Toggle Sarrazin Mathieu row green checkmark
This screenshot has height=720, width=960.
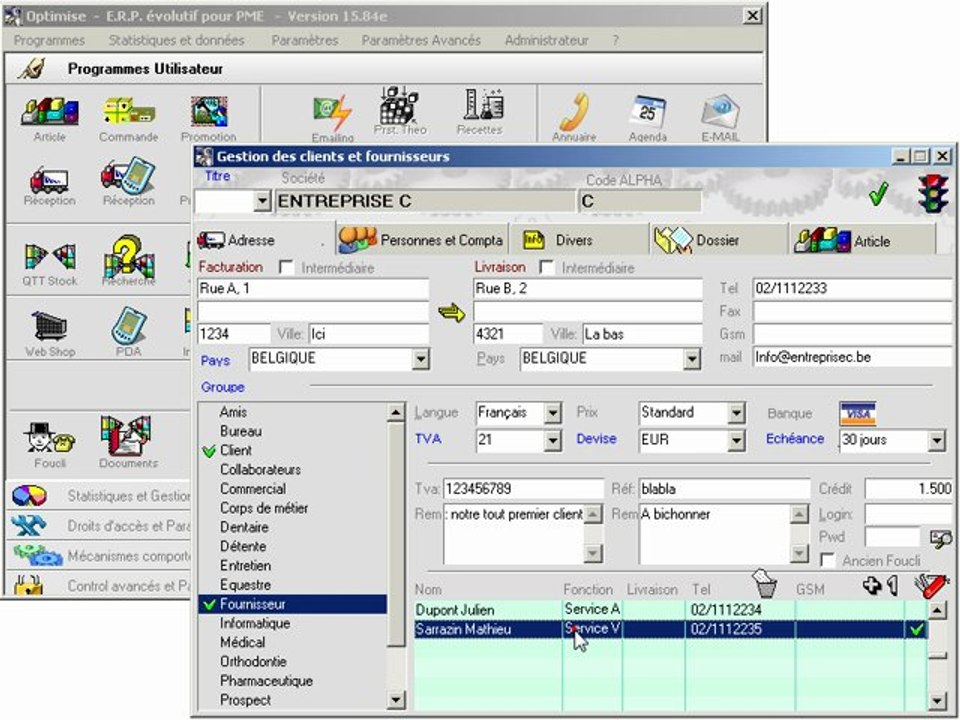click(x=917, y=629)
